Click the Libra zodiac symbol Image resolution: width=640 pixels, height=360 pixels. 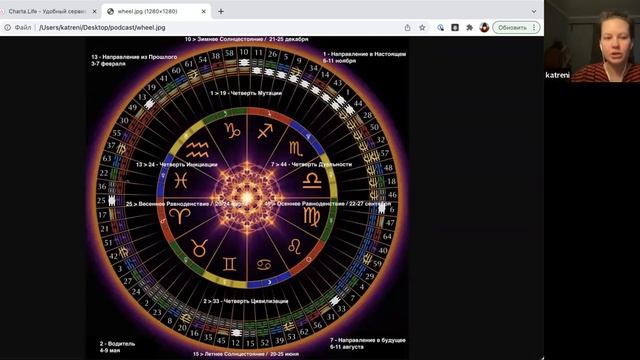(x=312, y=180)
